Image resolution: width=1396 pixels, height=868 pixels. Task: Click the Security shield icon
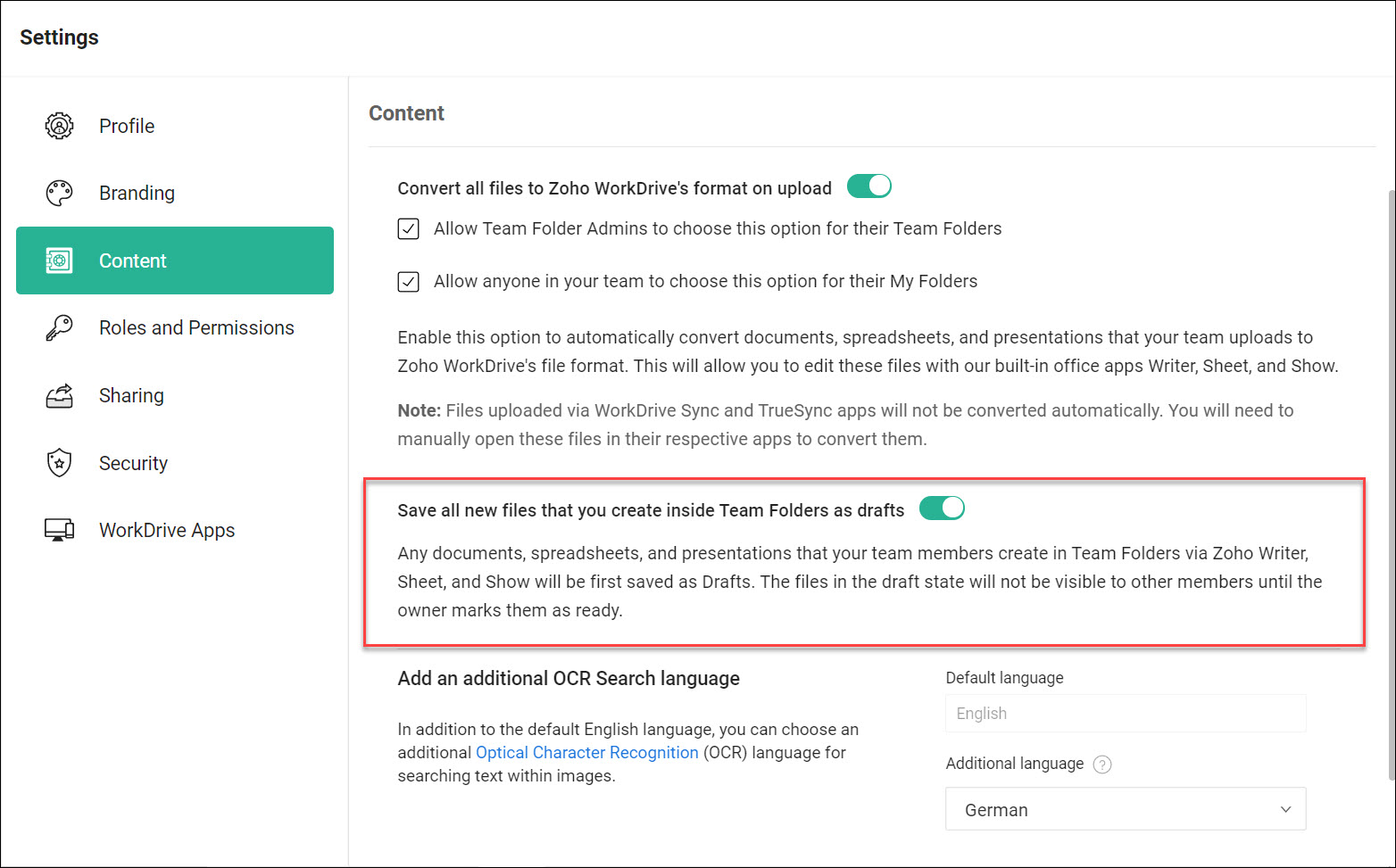59,463
